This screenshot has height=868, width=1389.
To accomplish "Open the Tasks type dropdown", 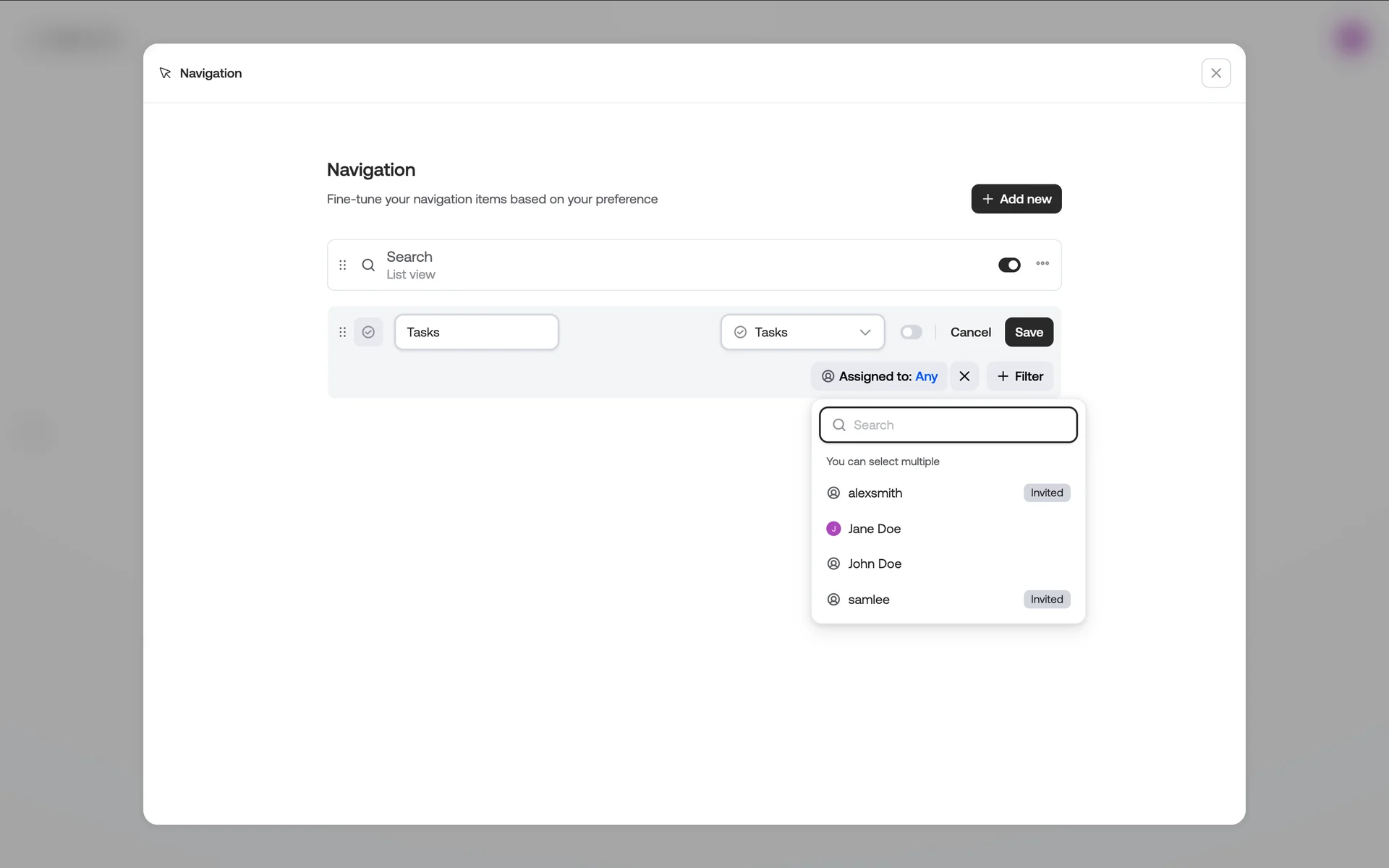I will pyautogui.click(x=802, y=332).
